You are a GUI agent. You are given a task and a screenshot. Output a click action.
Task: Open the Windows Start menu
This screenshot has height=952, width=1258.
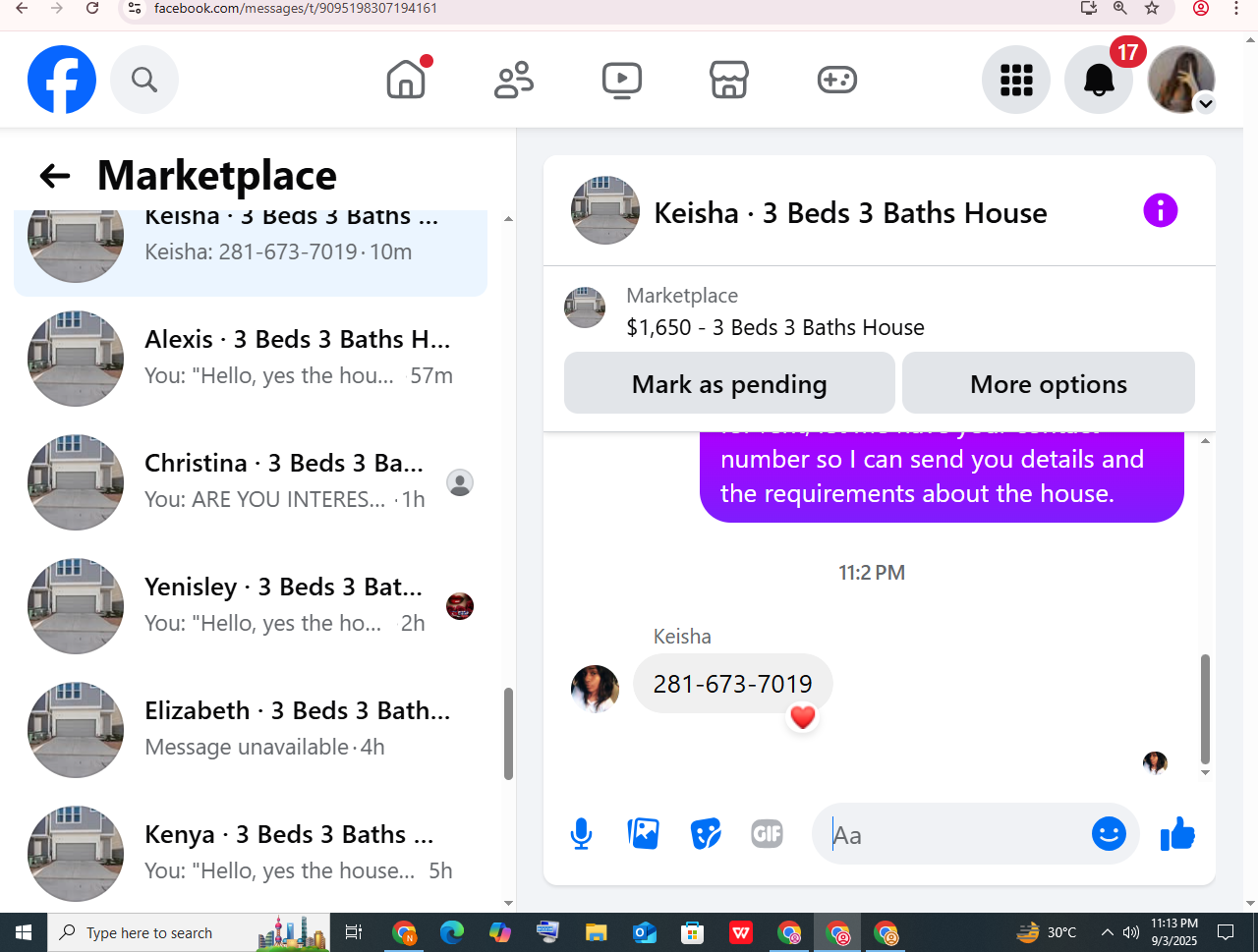tap(24, 932)
